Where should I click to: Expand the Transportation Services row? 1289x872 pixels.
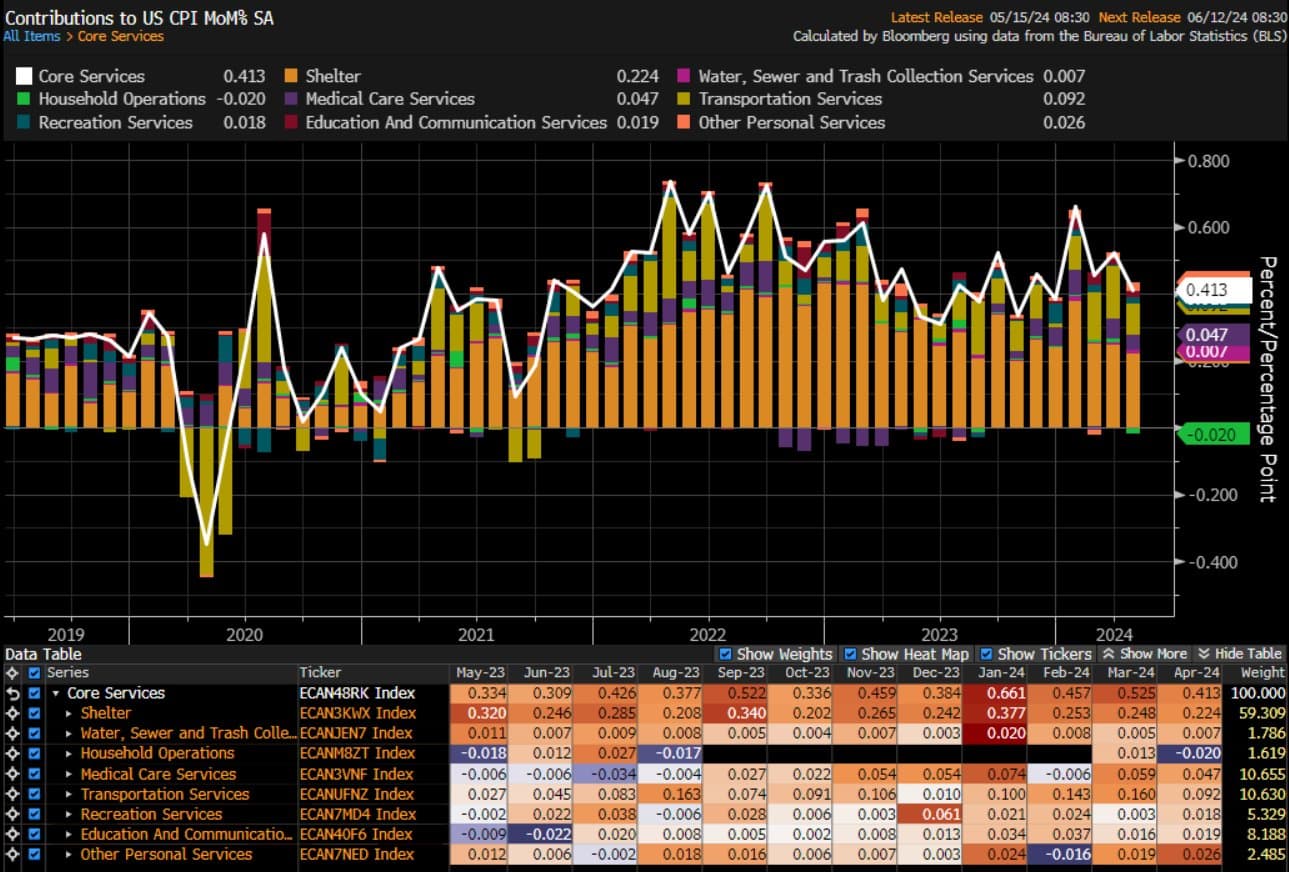(69, 794)
